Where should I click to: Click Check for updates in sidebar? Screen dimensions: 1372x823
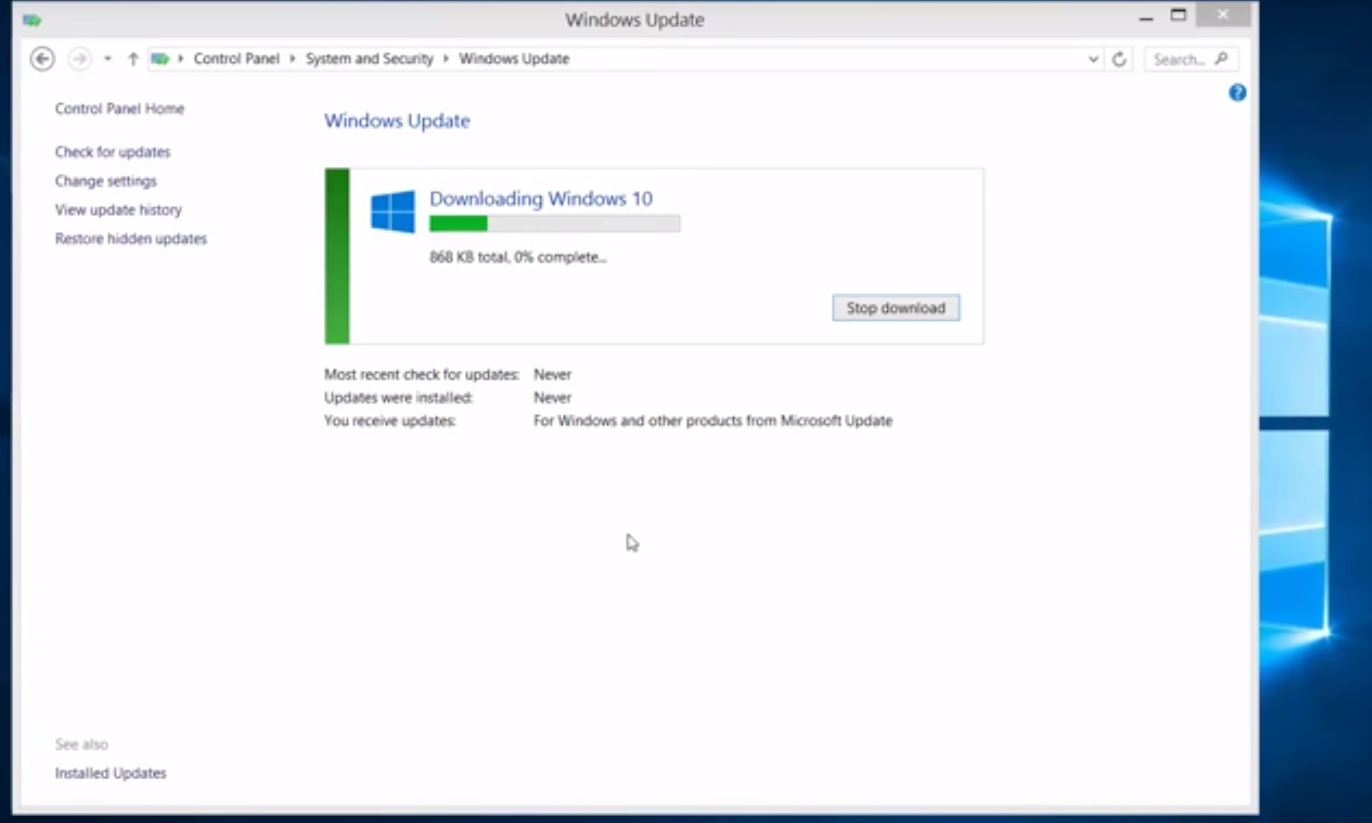[113, 152]
